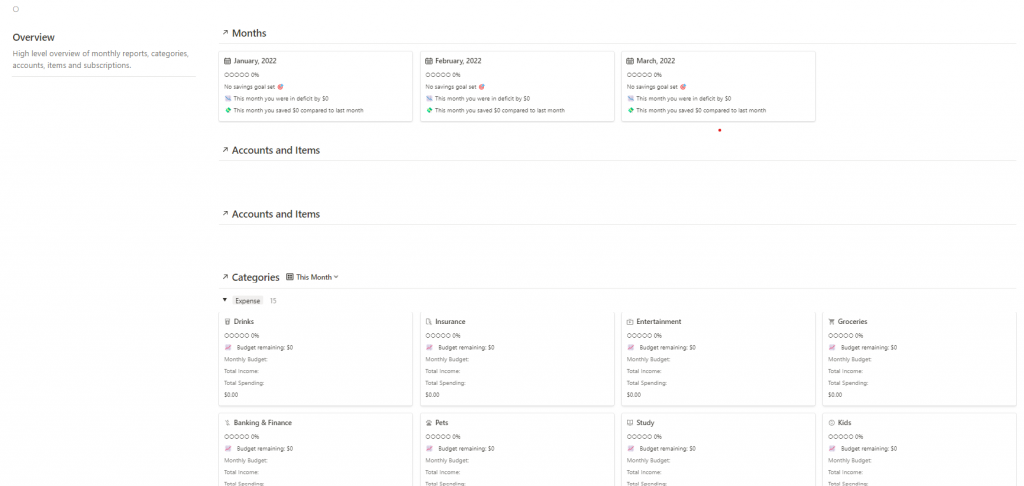Click the February, 2022 calendar icon
The width and height of the screenshot is (1024, 486).
point(429,61)
